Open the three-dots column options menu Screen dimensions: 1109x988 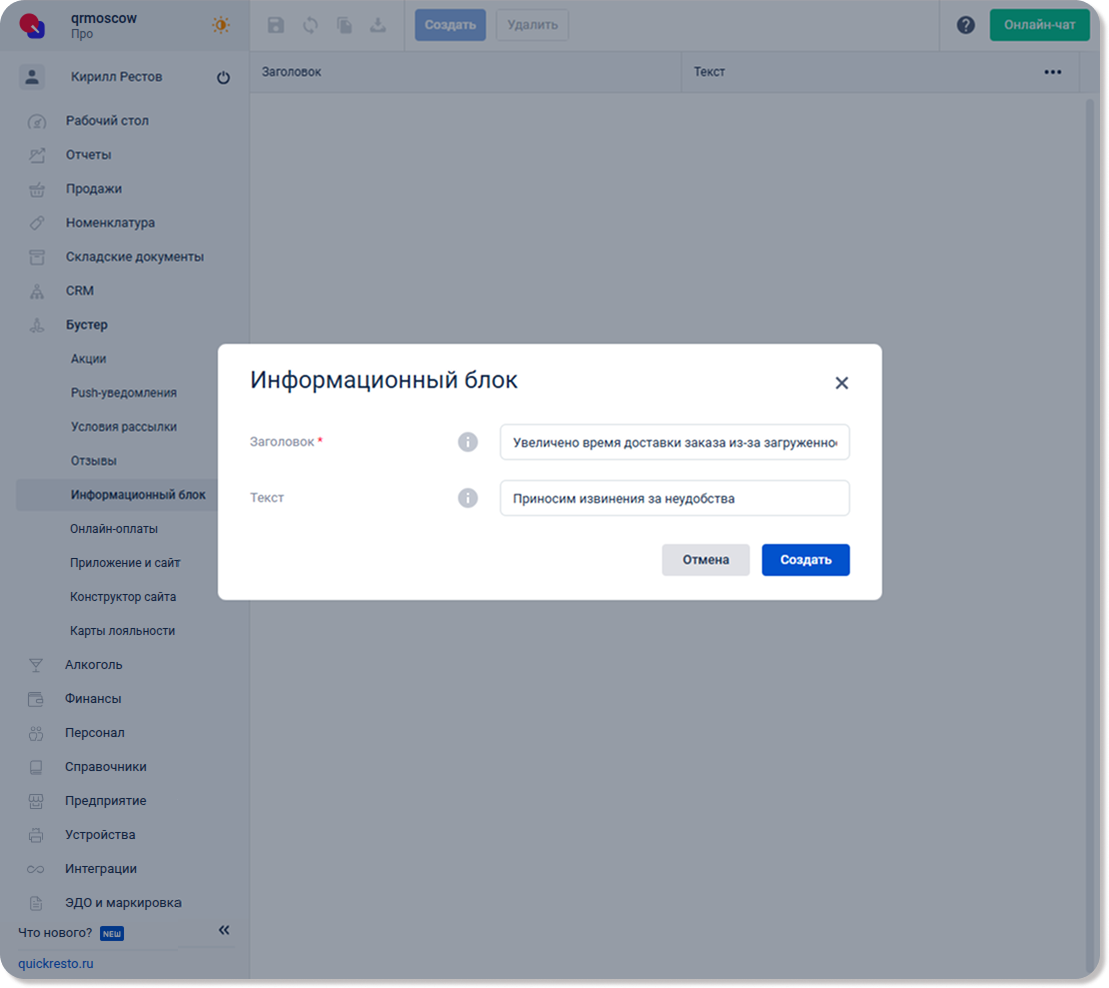click(1052, 72)
